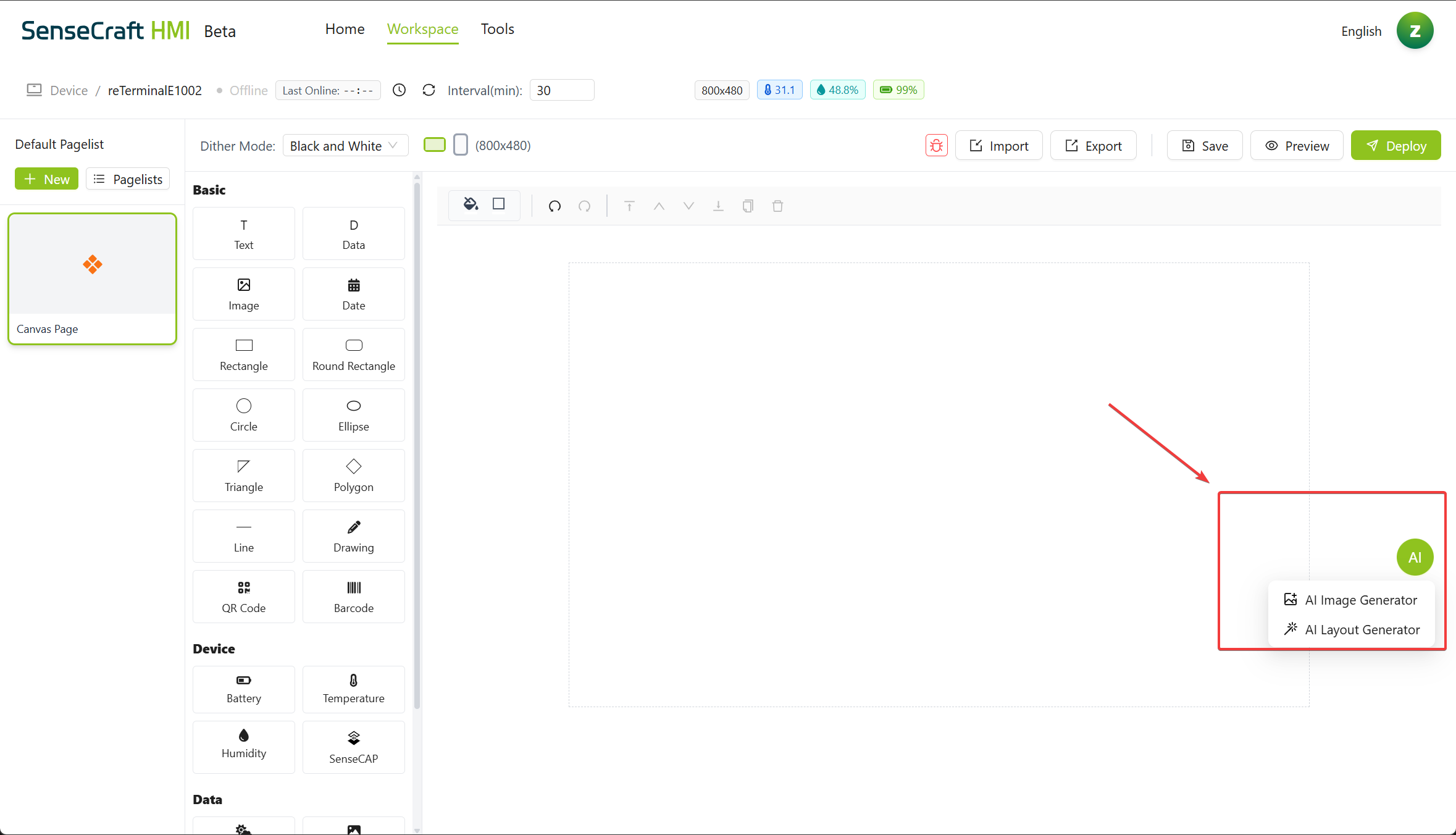1456x835 pixels.
Task: Add a QR Code element
Action: (x=244, y=597)
